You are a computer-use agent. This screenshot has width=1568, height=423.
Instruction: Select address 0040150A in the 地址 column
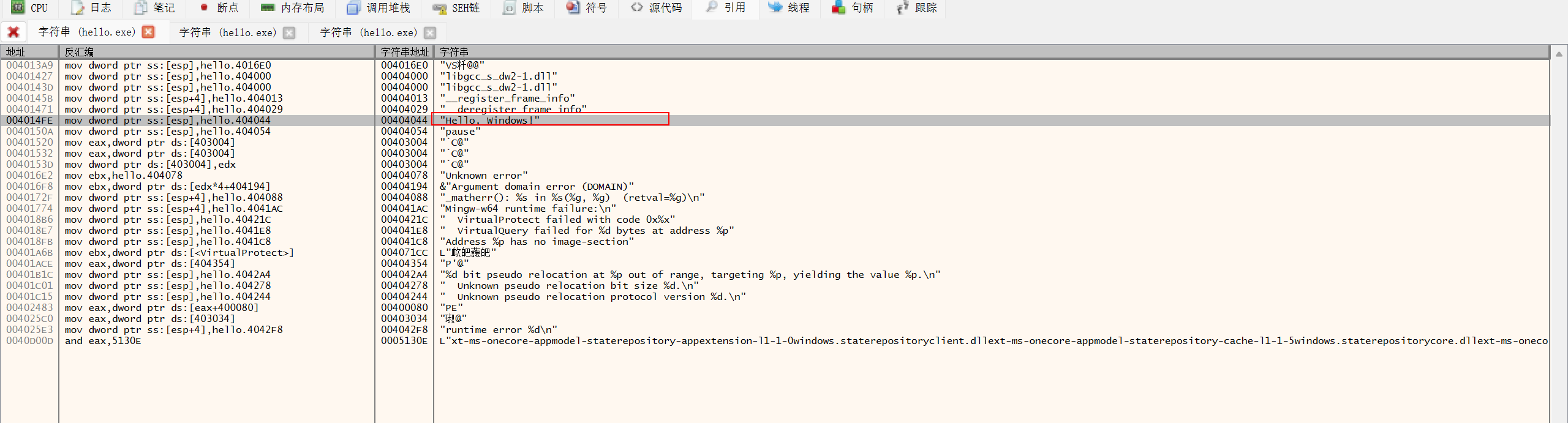[30, 132]
